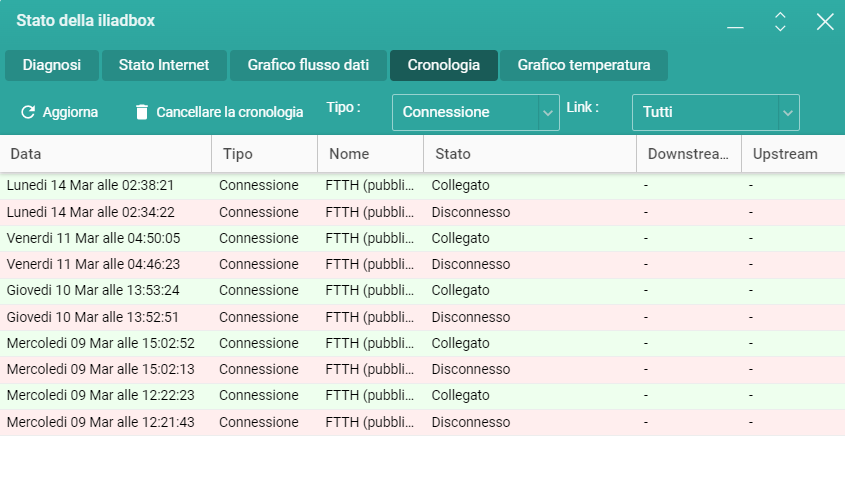The image size is (845, 498).
Task: Select the Mercoledi 09 Mar 12:21:43 row
Action: click(422, 423)
